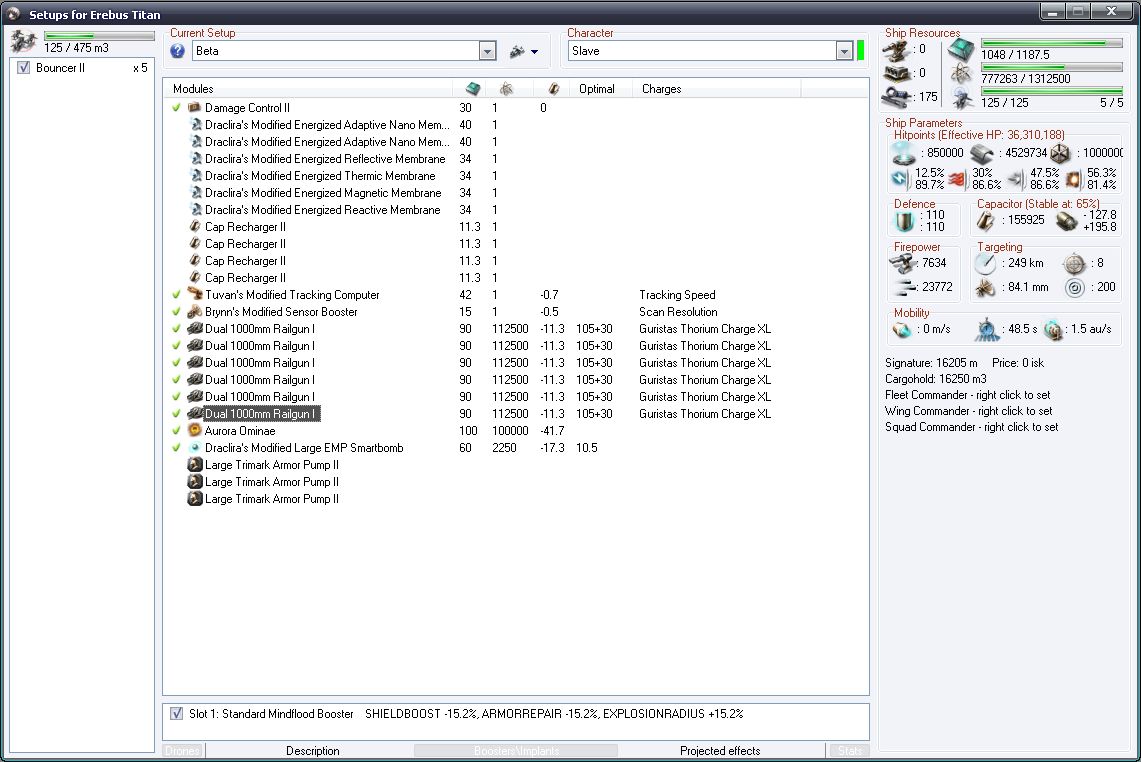Screen dimensions: 1141x762
Task: Click the capacitor recharge icon beside -127.8
Action: tap(1066, 221)
